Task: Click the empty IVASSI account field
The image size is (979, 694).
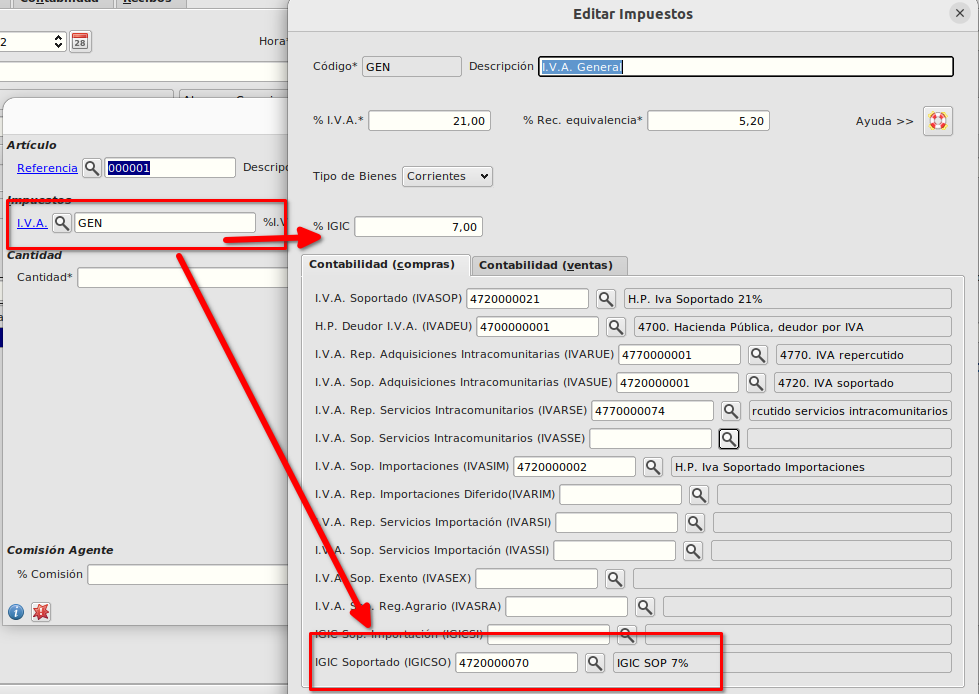Action: tap(615, 550)
